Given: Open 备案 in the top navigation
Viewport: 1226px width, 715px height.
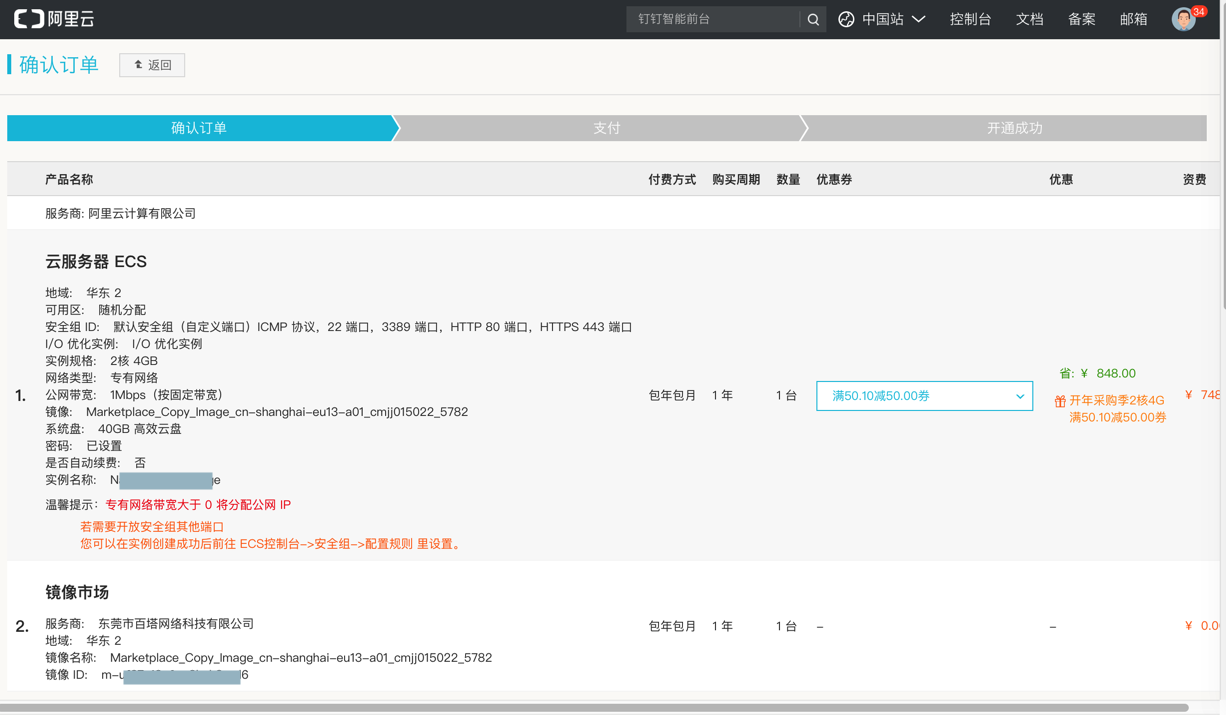Looking at the screenshot, I should [1081, 19].
